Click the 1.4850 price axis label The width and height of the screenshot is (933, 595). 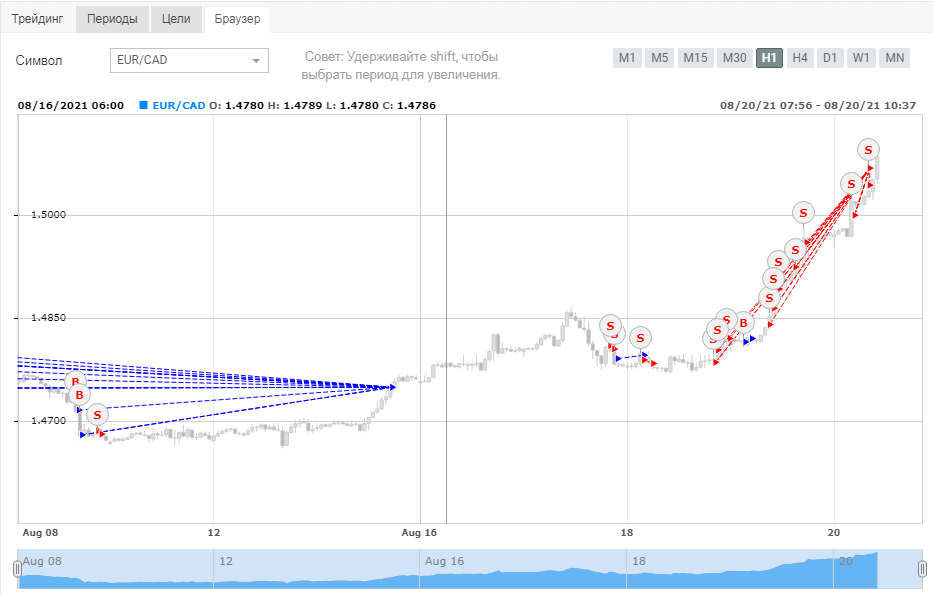pyautogui.click(x=49, y=318)
